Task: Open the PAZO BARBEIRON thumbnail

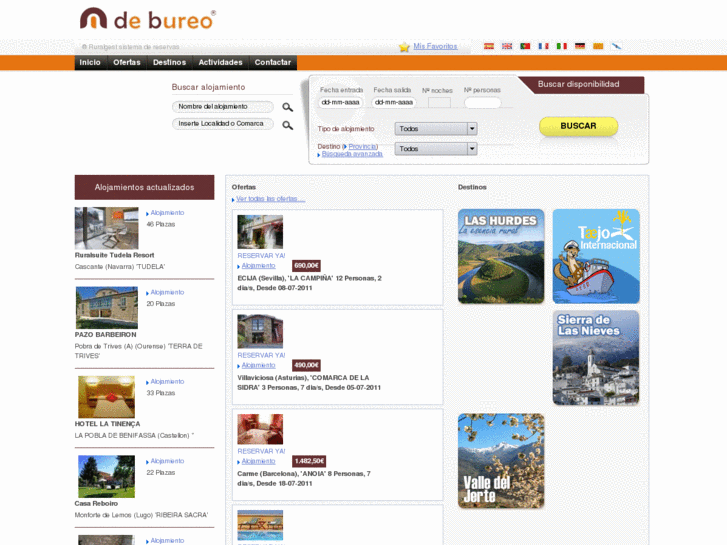Action: pyautogui.click(x=107, y=308)
